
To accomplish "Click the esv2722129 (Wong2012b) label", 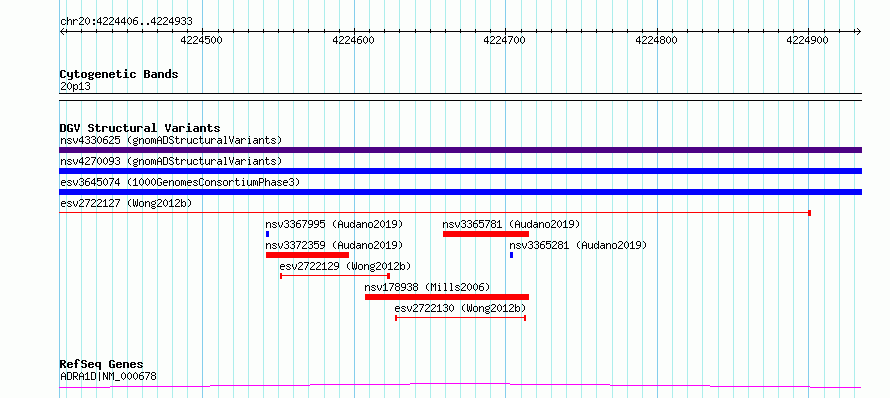I will tap(345, 266).
